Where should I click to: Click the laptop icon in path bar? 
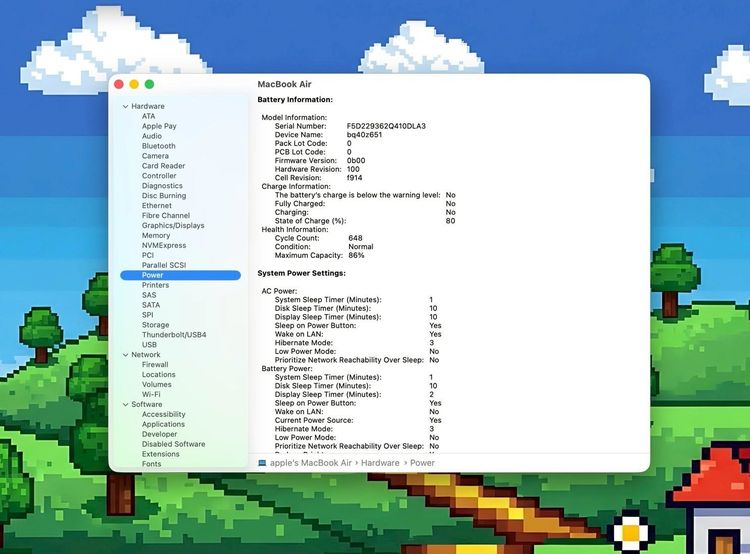[262, 463]
